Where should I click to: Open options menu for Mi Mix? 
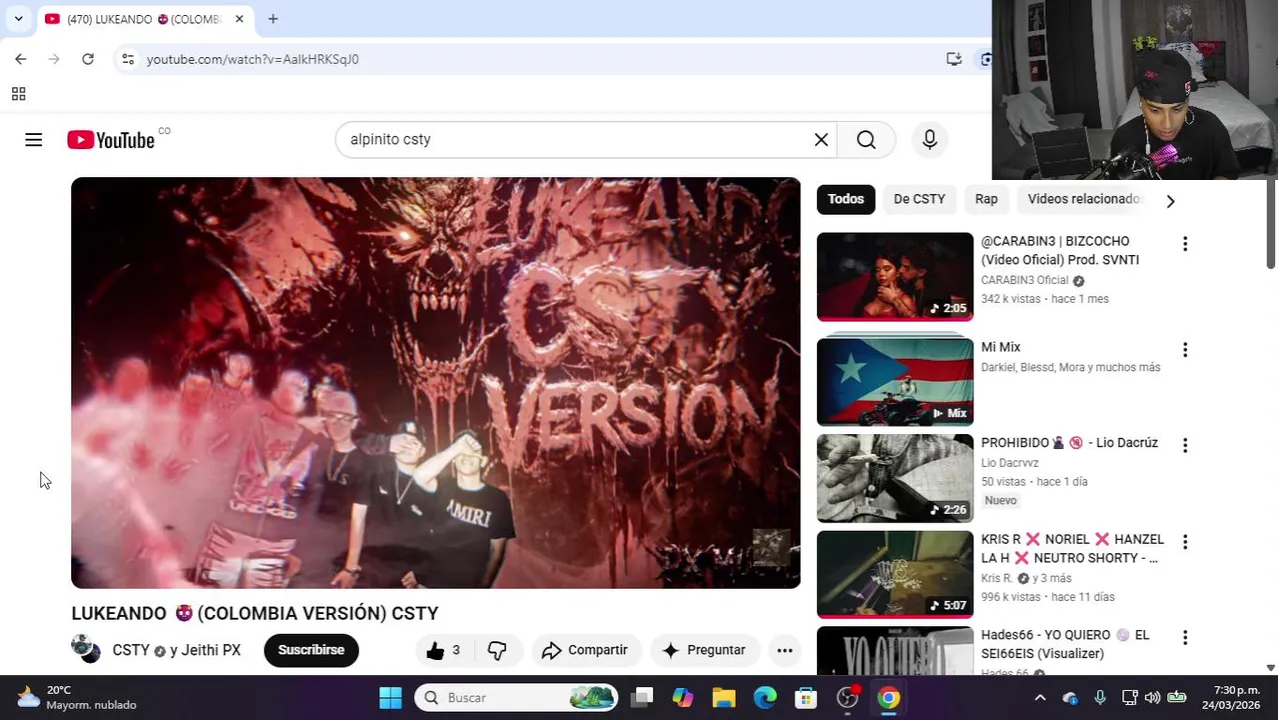tap(1185, 350)
